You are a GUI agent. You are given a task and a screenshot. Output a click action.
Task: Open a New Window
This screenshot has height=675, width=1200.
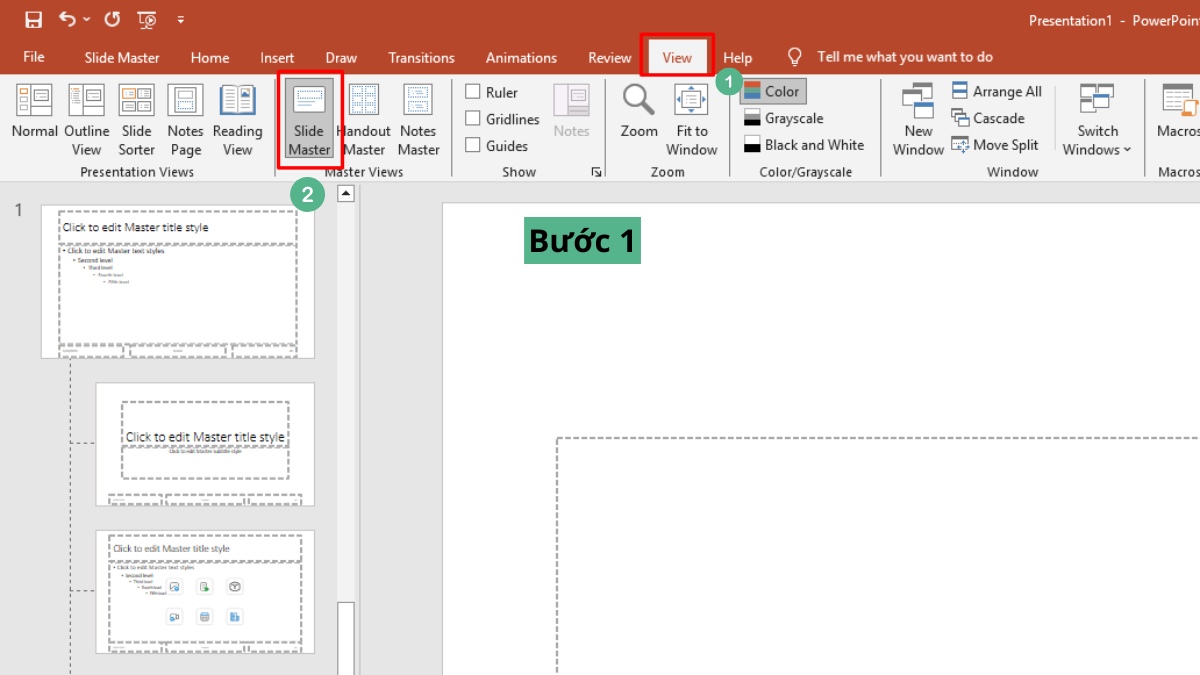[x=918, y=120]
